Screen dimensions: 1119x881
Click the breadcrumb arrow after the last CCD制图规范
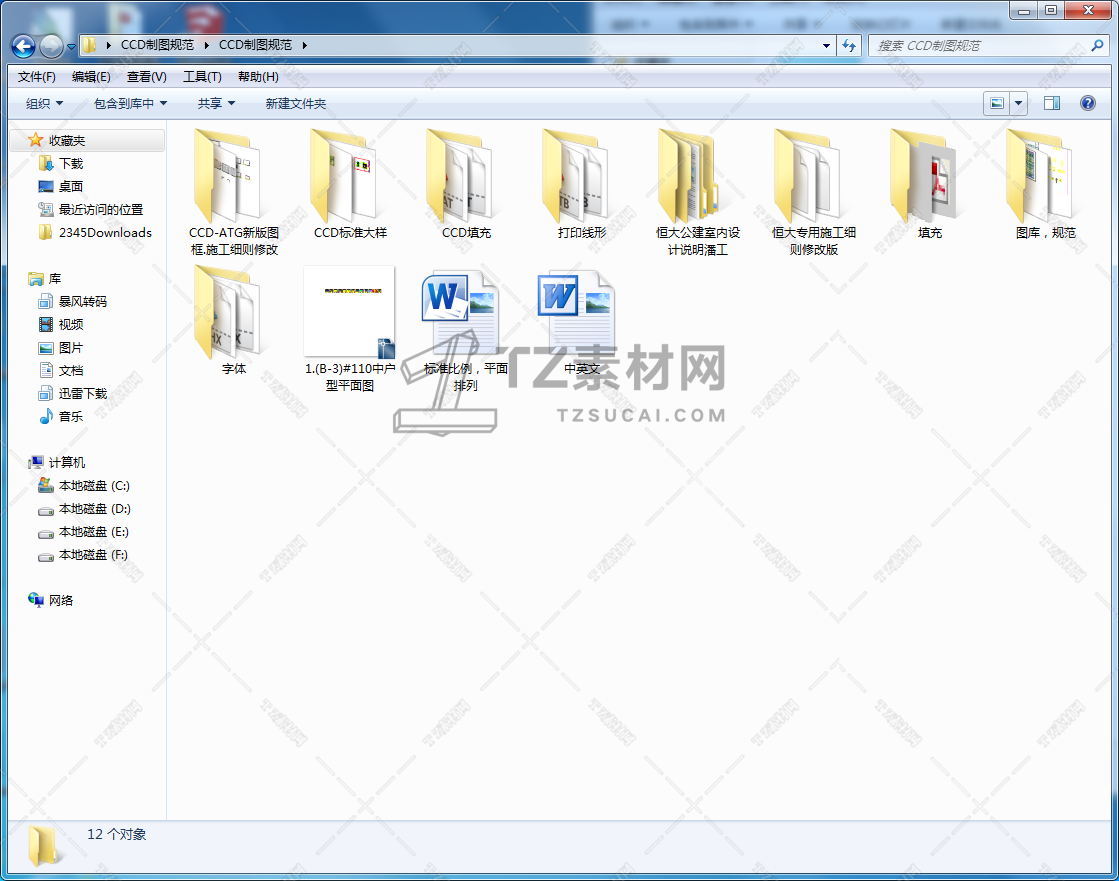(305, 46)
